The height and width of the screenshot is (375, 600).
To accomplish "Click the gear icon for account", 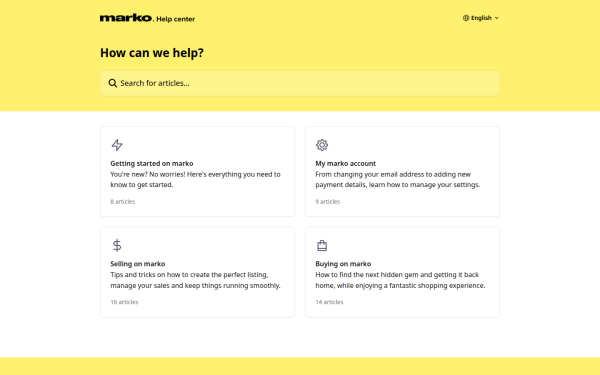I will point(322,145).
